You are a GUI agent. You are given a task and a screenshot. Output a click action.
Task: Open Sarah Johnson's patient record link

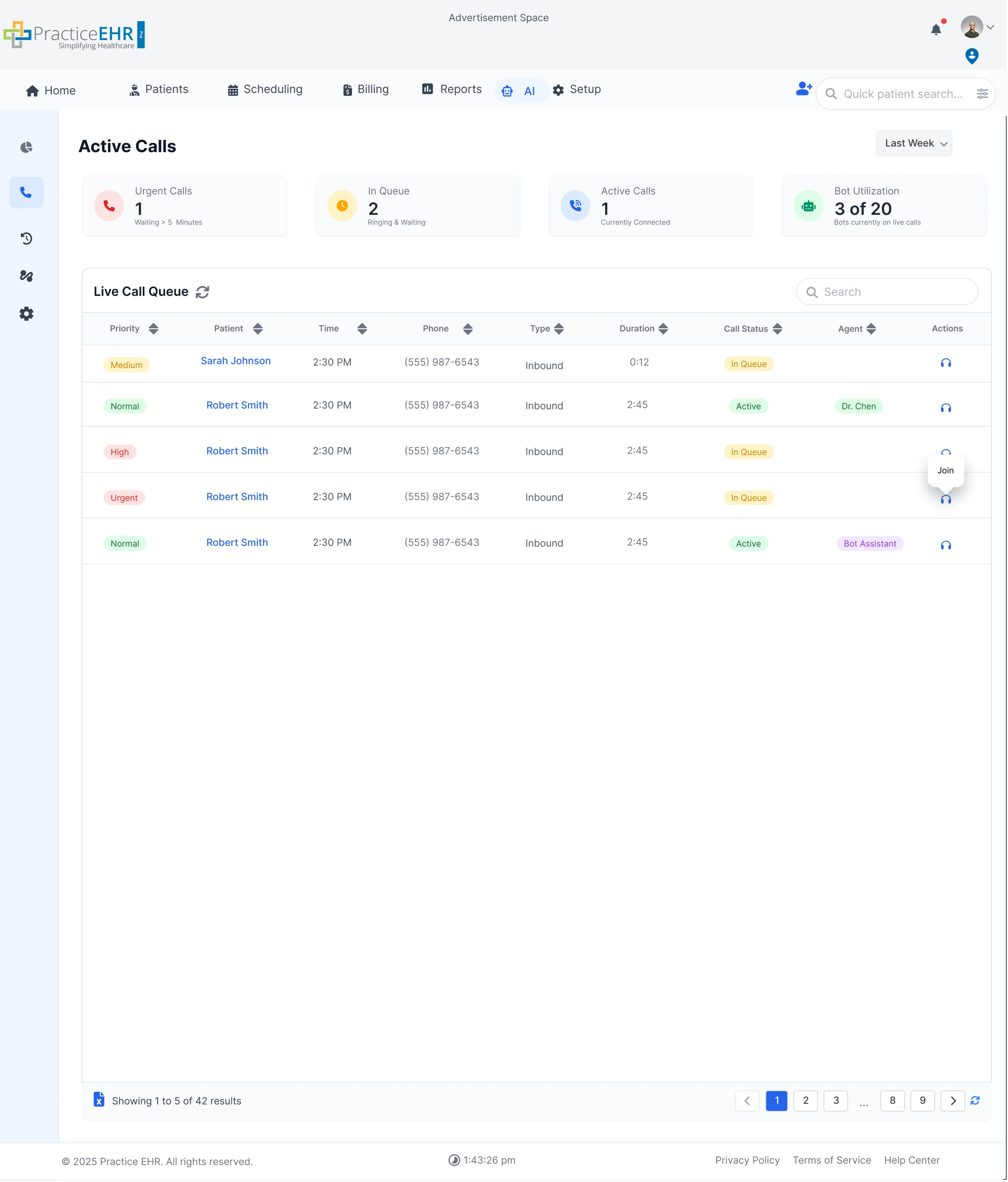click(x=236, y=361)
